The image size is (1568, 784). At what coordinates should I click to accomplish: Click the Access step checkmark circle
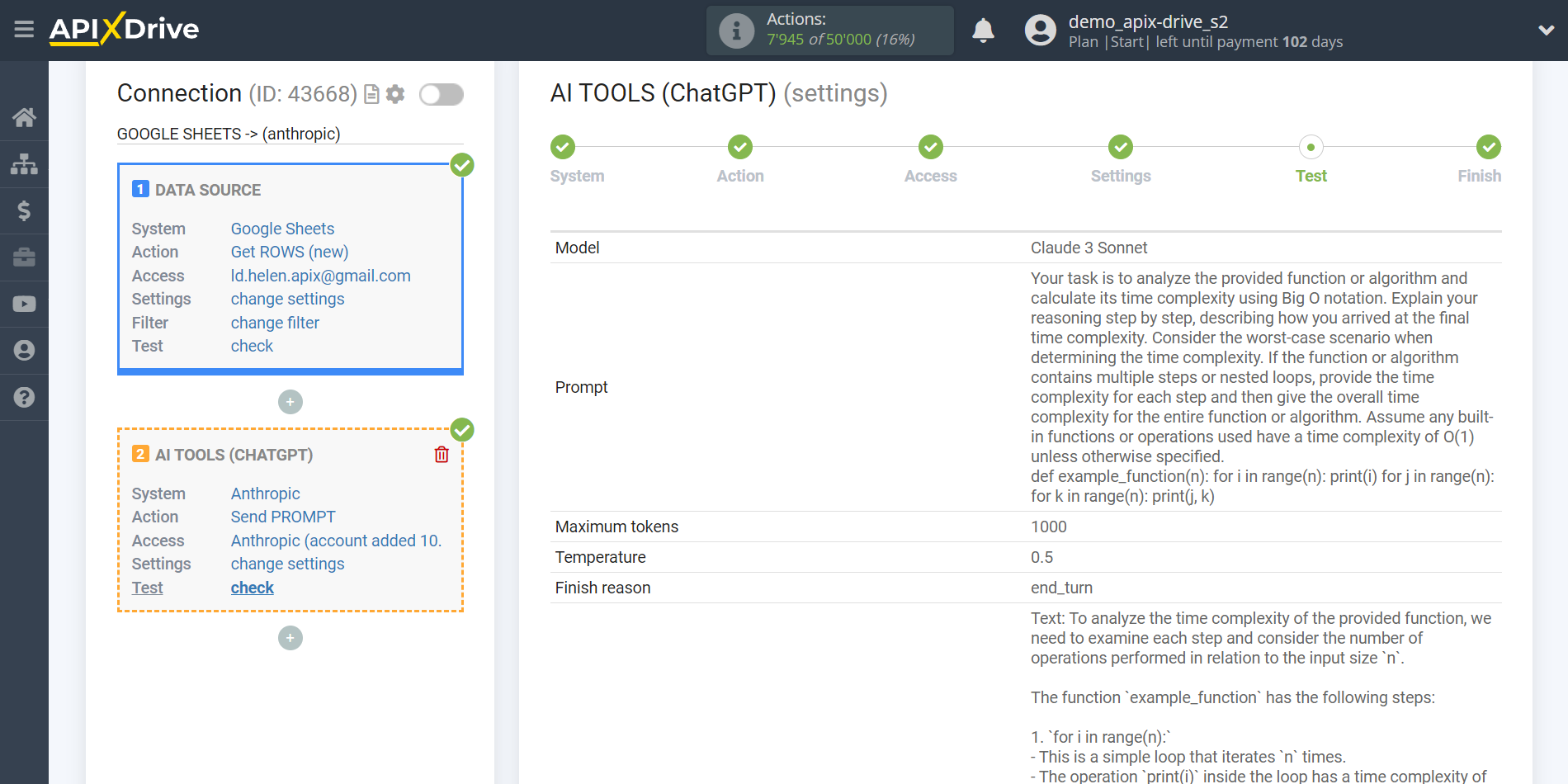(x=931, y=147)
